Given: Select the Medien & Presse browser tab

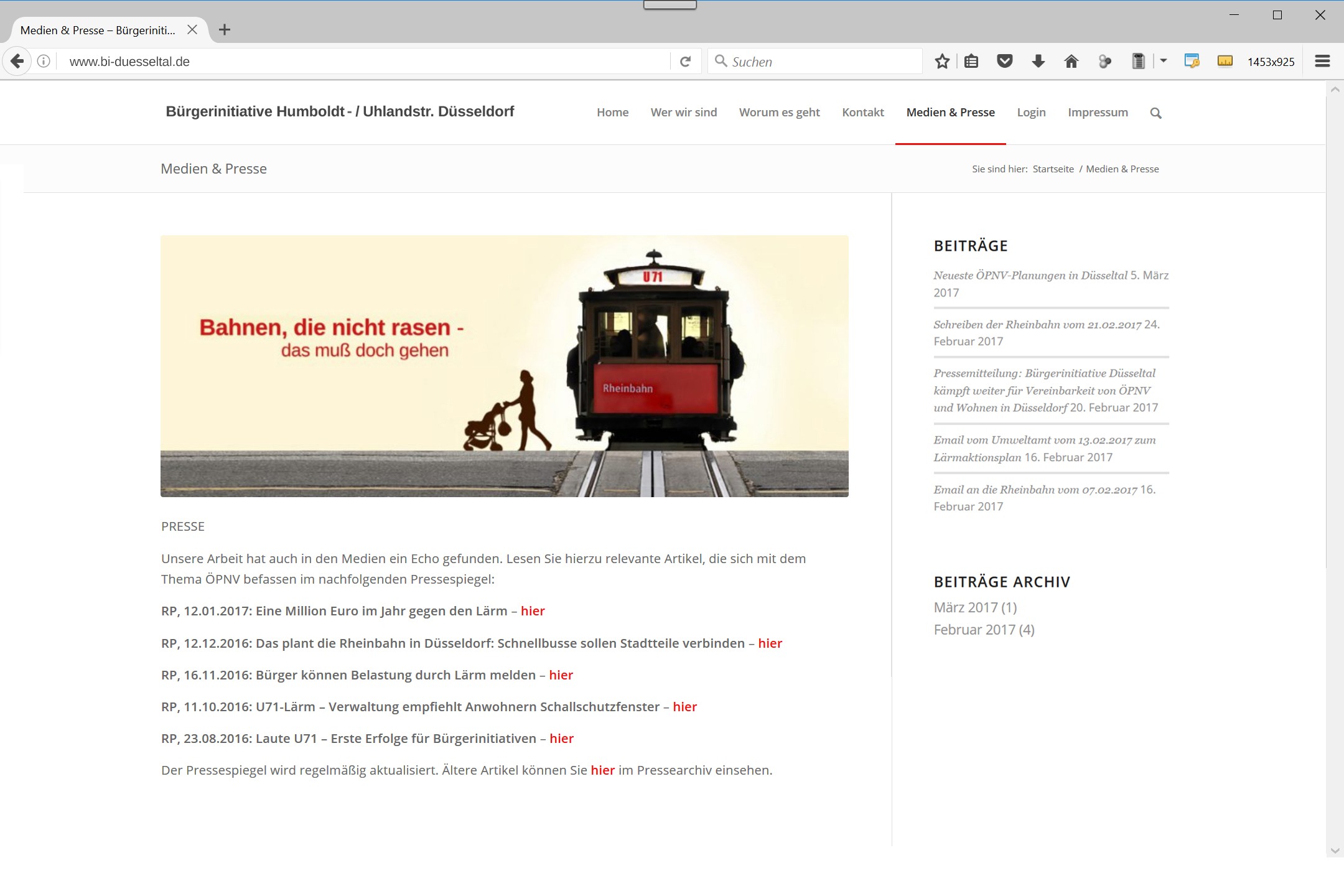Looking at the screenshot, I should pyautogui.click(x=98, y=30).
